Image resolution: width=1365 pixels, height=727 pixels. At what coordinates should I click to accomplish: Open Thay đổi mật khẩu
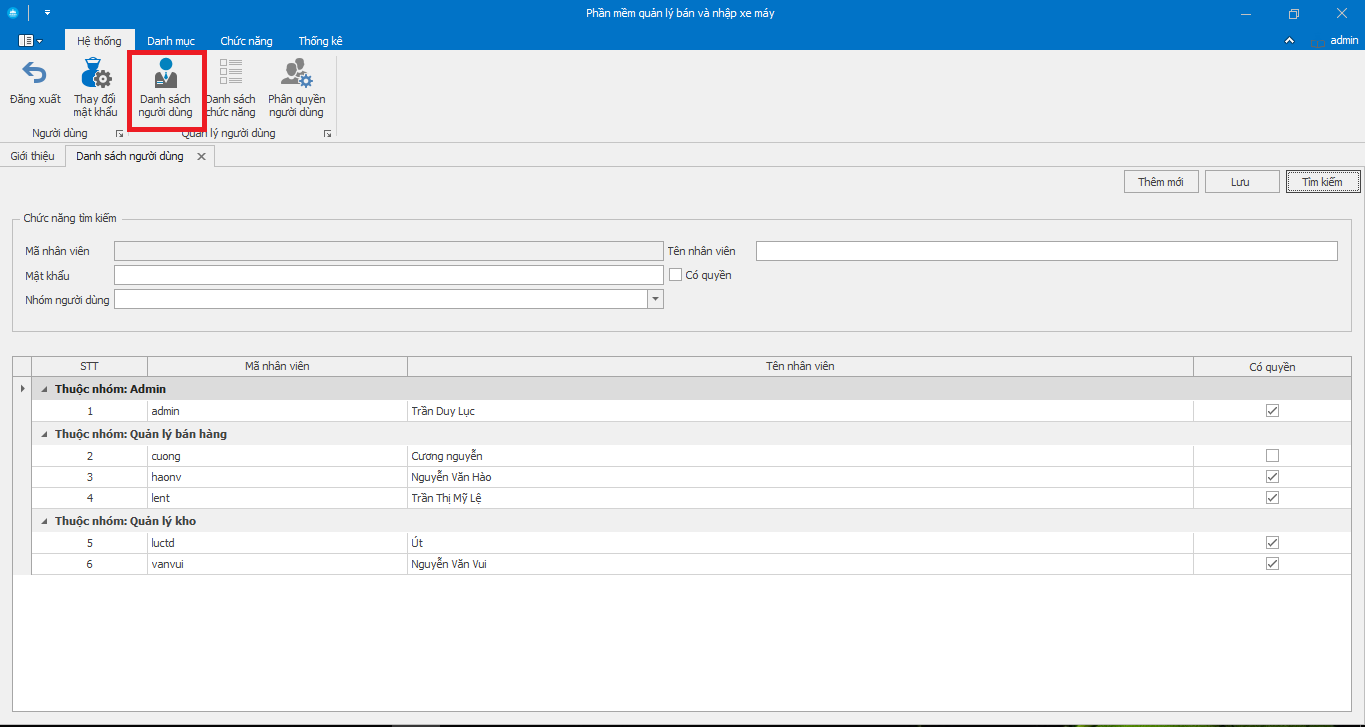(95, 88)
